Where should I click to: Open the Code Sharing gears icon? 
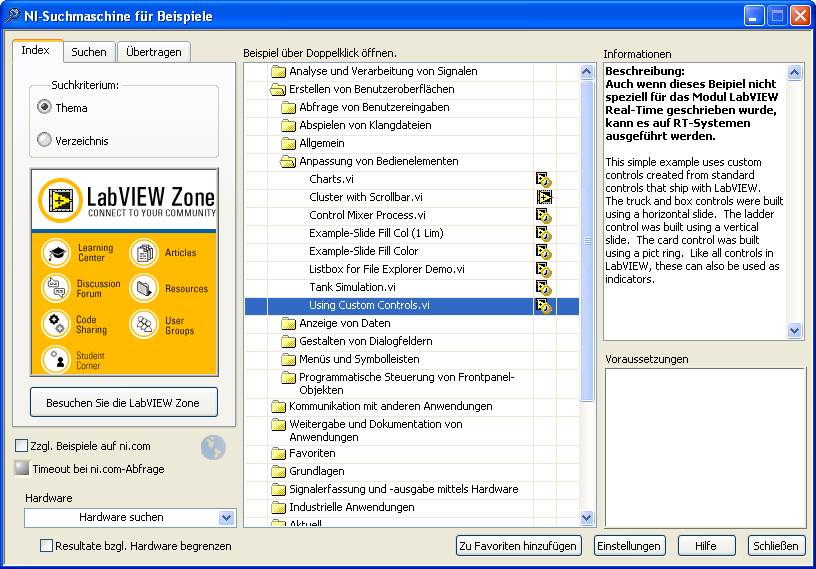tap(56, 324)
